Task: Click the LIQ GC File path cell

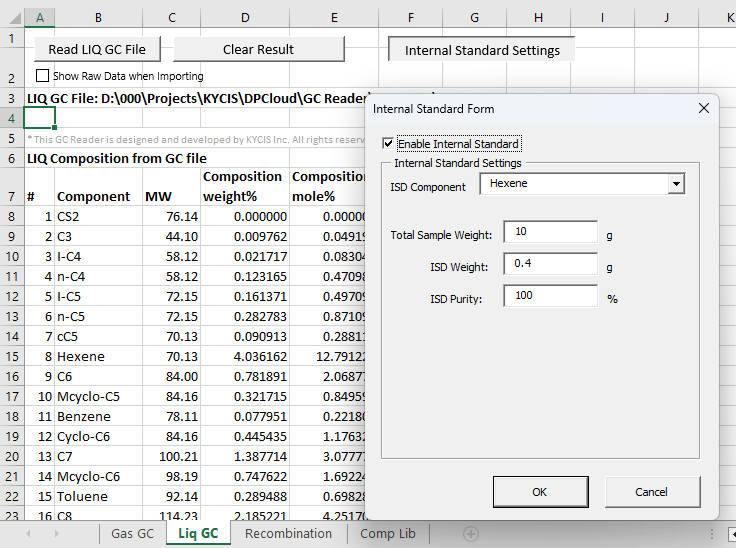Action: [195, 99]
